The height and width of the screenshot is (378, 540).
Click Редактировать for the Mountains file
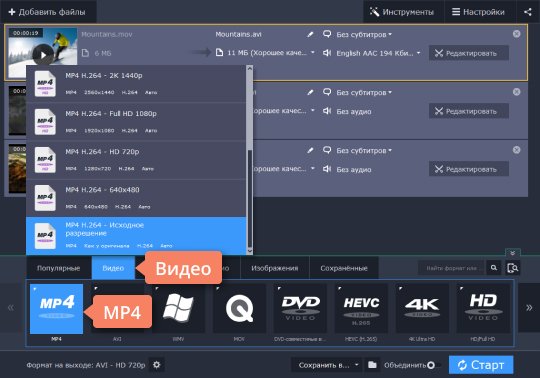[469, 53]
